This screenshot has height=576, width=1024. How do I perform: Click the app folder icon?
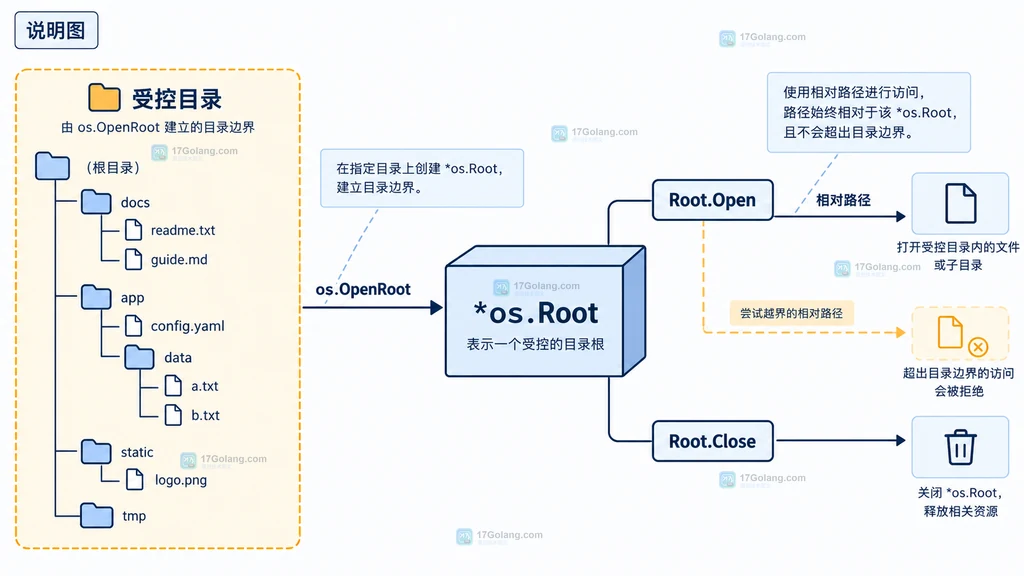[96, 297]
